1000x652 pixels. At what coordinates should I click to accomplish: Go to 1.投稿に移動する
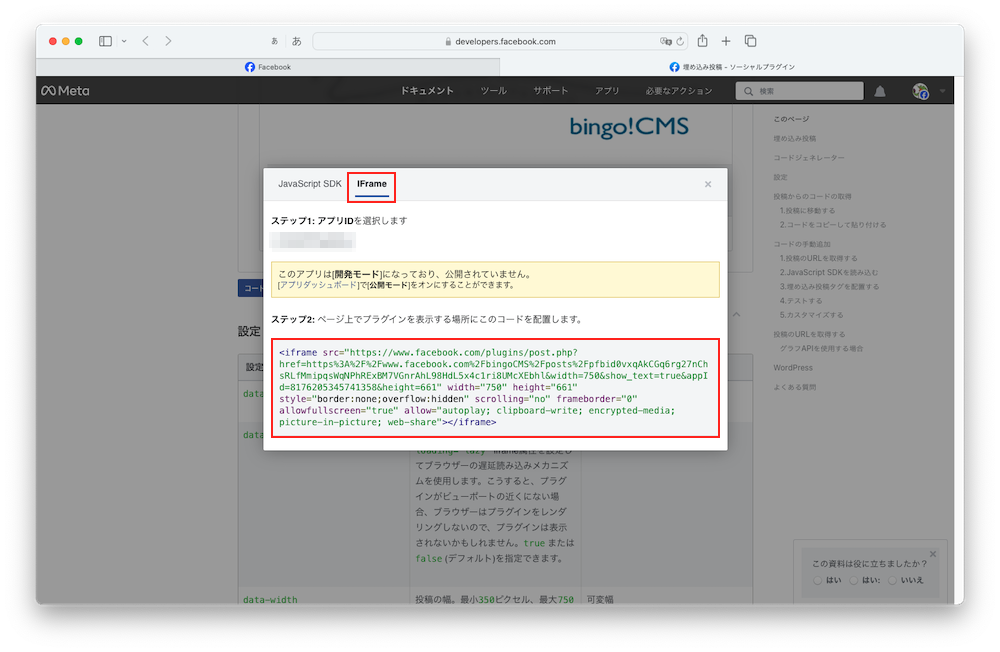807,211
